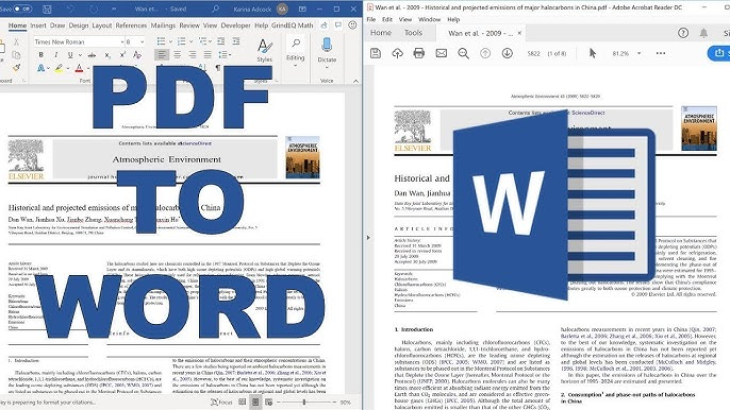
Task: Insert bulleted list
Action: click(x=161, y=41)
